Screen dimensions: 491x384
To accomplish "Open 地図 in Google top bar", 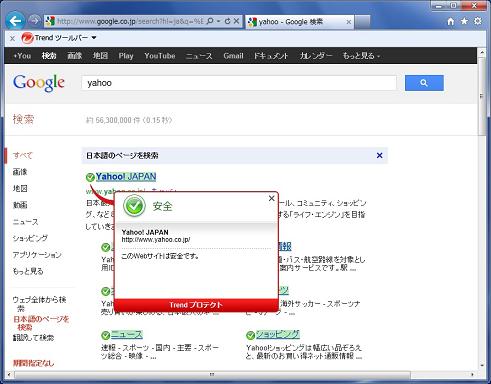I will click(100, 56).
